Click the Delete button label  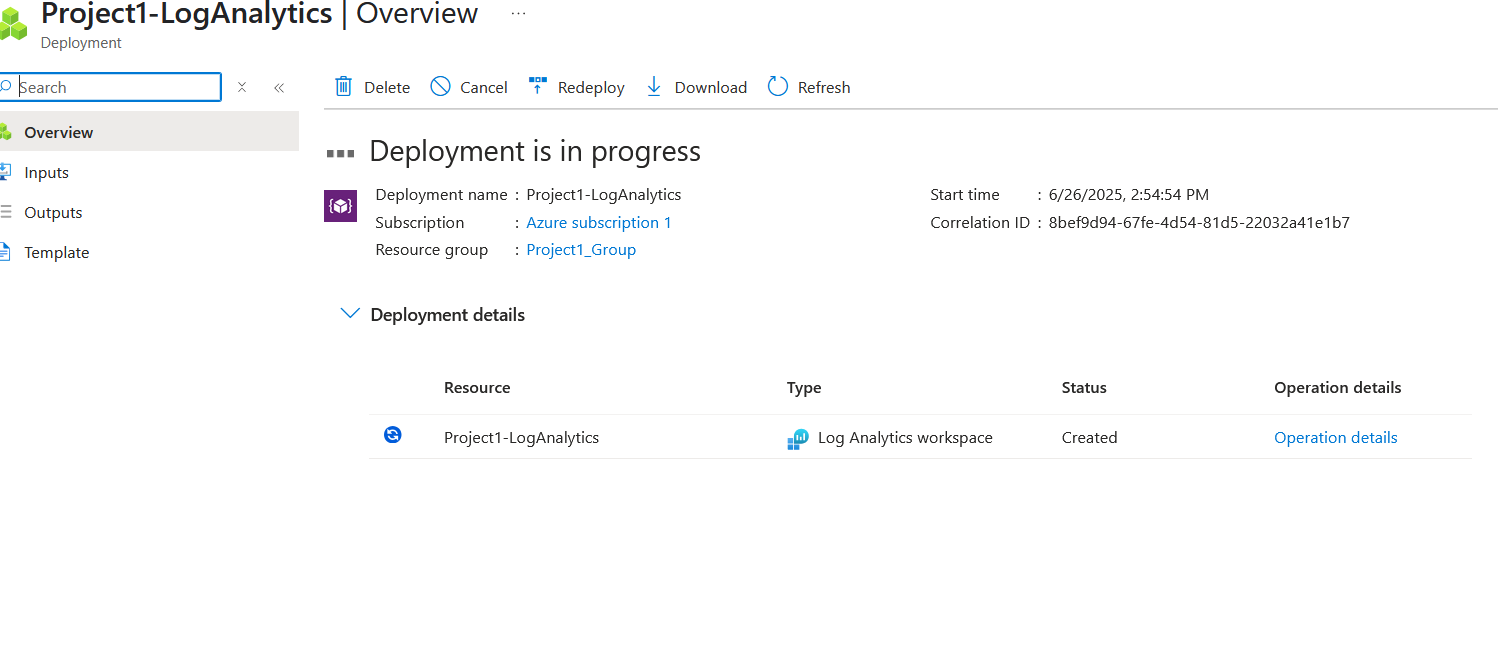click(x=387, y=87)
